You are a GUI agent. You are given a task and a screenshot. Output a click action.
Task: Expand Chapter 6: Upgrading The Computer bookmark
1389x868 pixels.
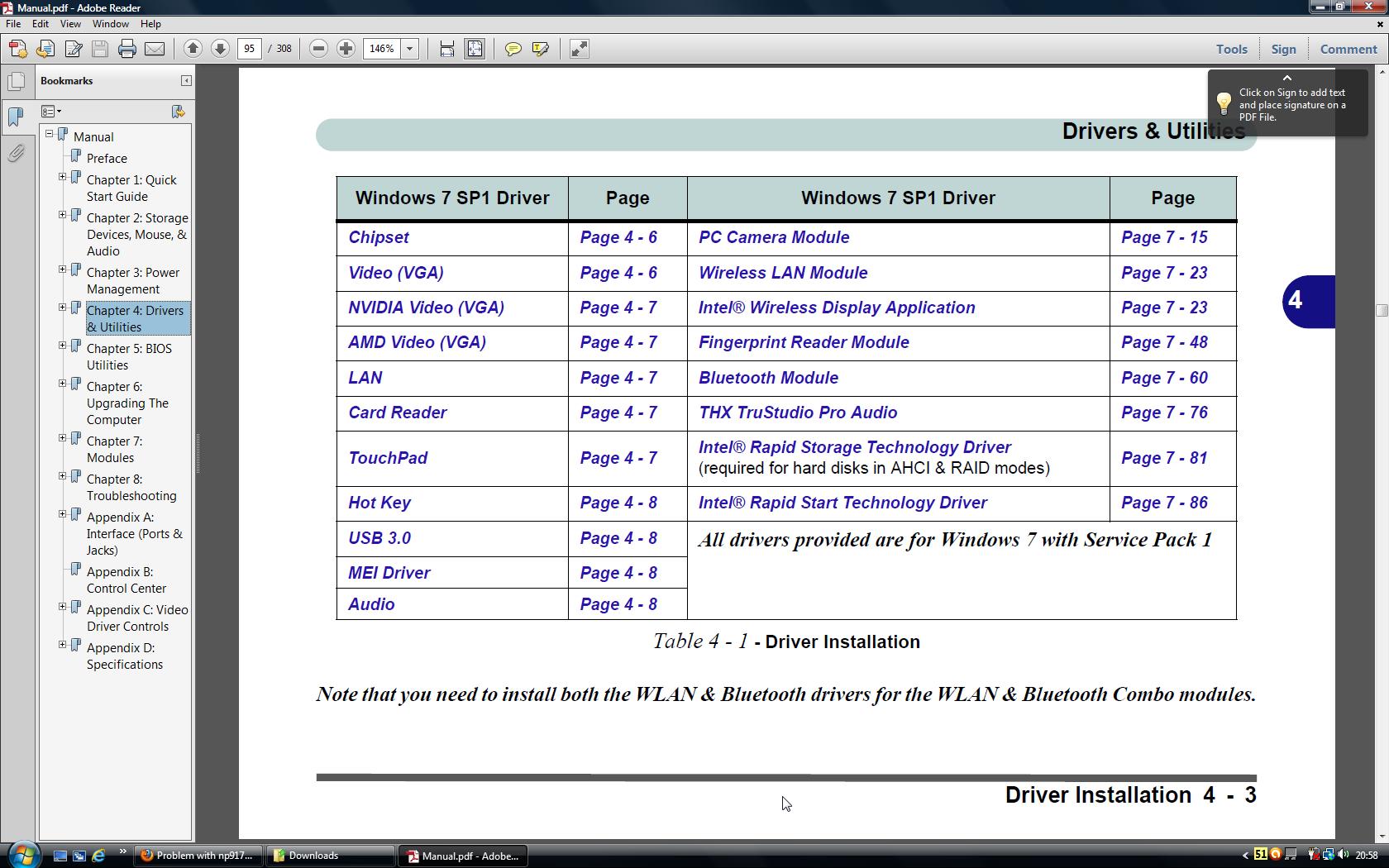62,384
